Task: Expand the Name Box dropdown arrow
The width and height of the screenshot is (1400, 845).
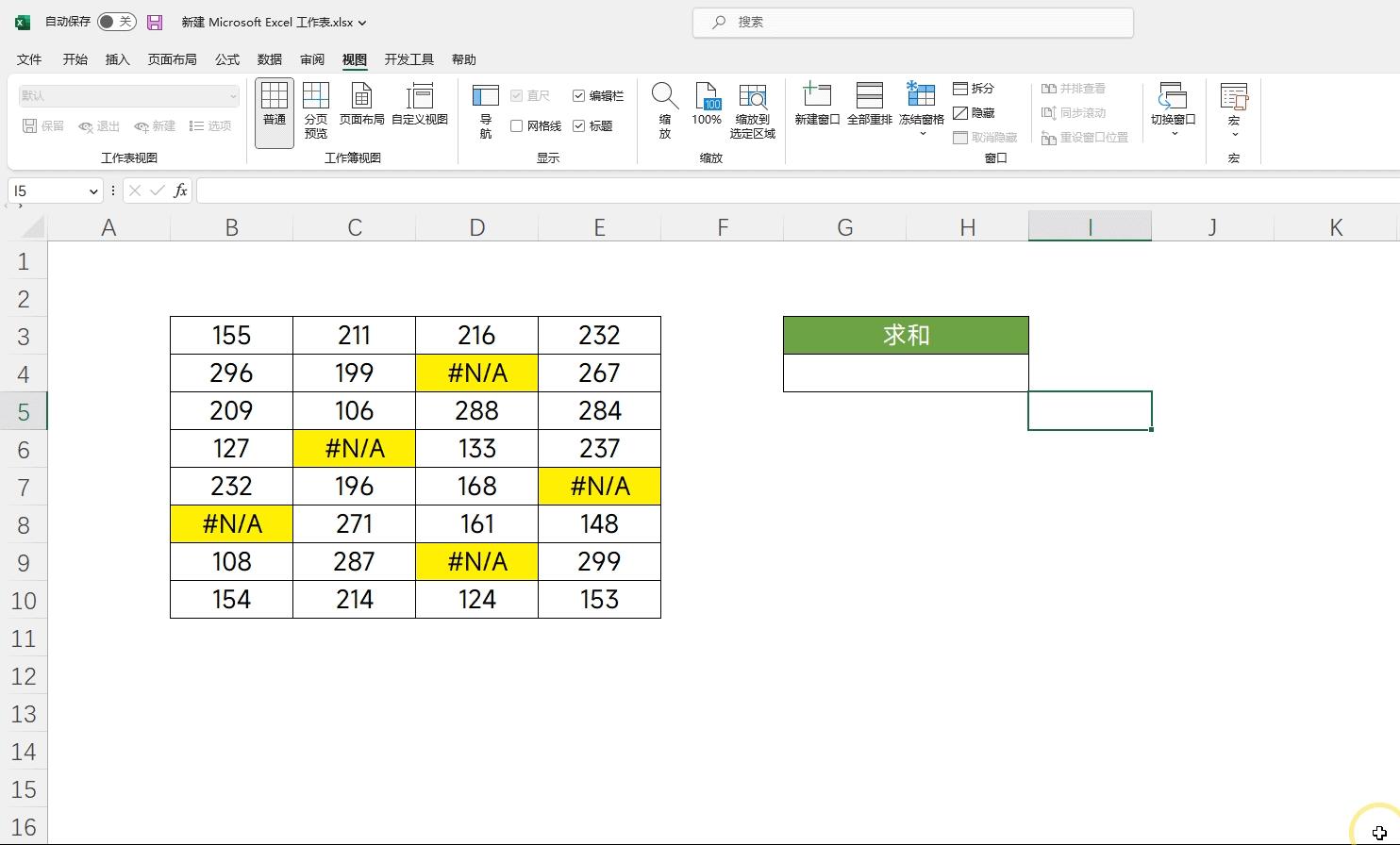Action: pos(93,191)
